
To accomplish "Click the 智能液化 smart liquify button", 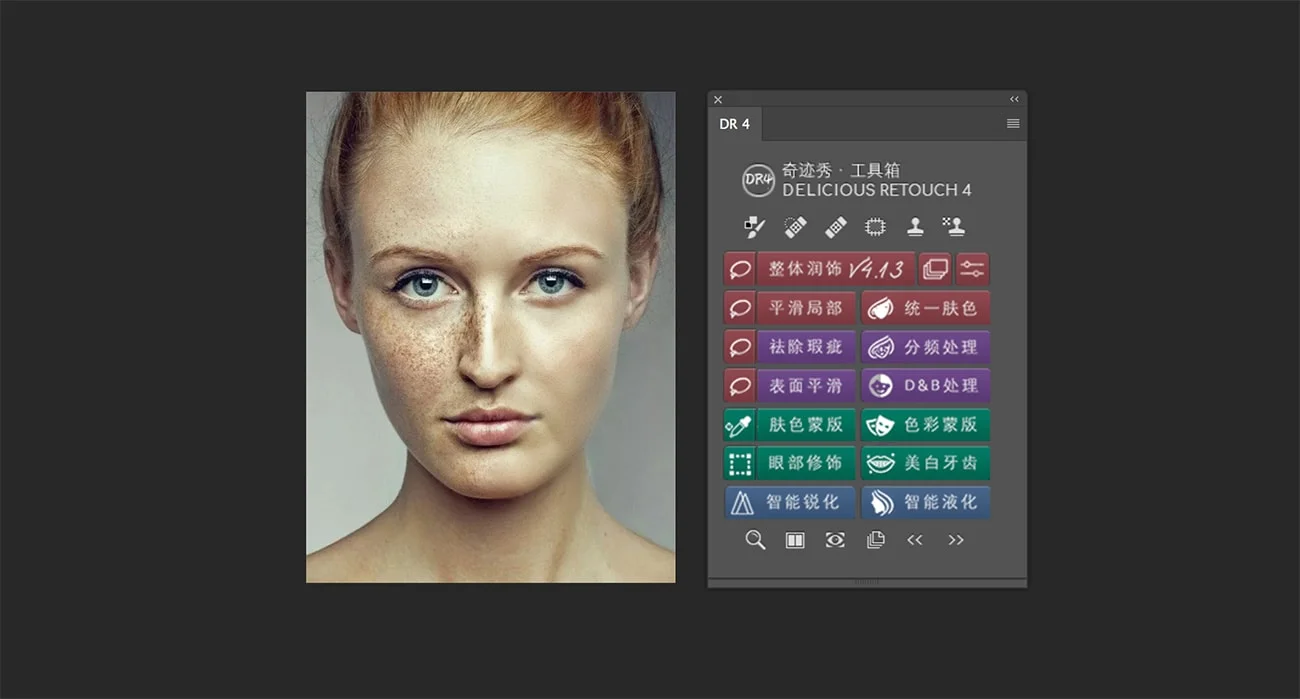I will (926, 502).
